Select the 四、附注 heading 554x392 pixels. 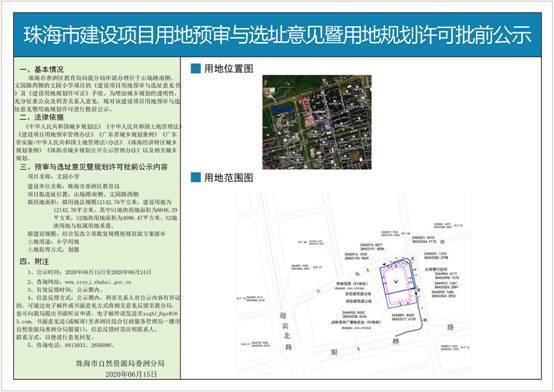tap(34, 262)
